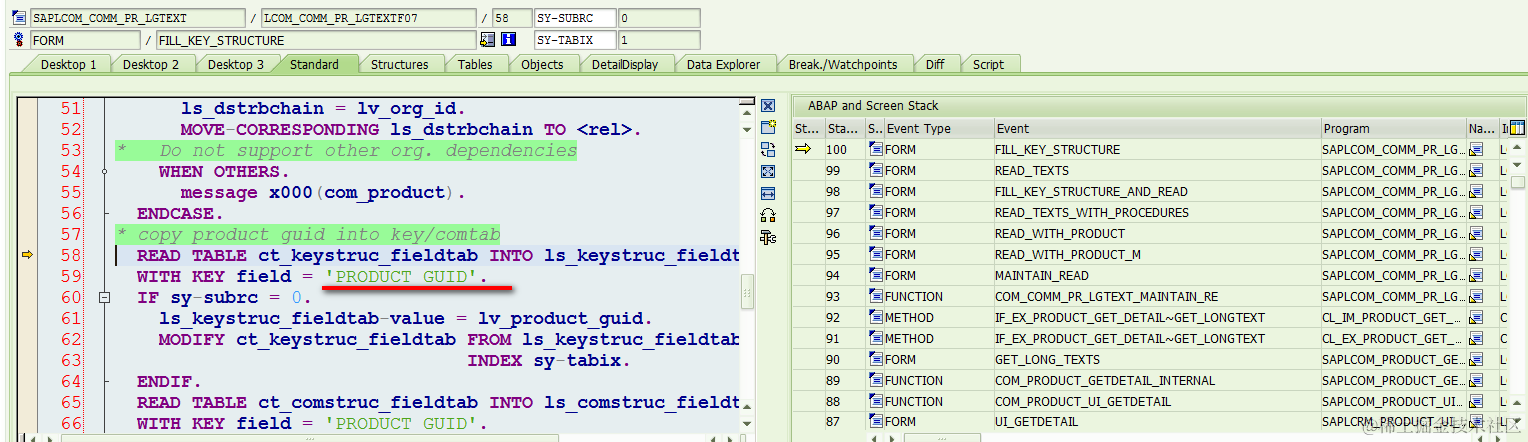1528x442 pixels.
Task: Click the source icon in stack row 95
Action: click(x=876, y=254)
